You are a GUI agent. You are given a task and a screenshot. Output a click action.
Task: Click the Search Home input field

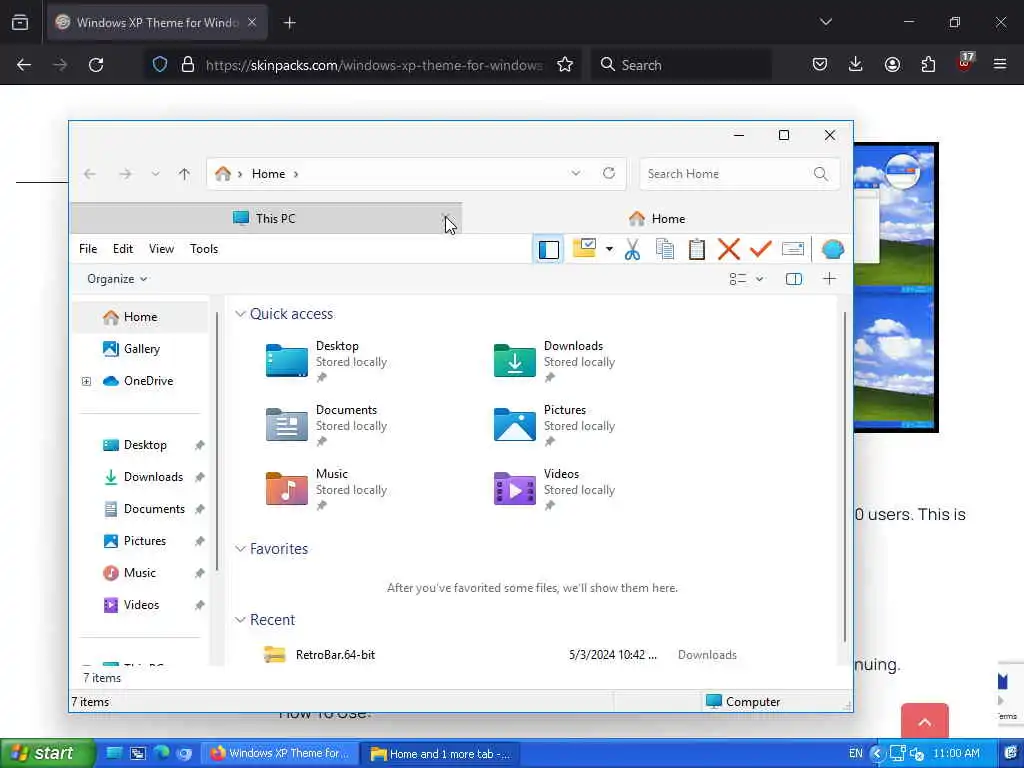(x=739, y=174)
